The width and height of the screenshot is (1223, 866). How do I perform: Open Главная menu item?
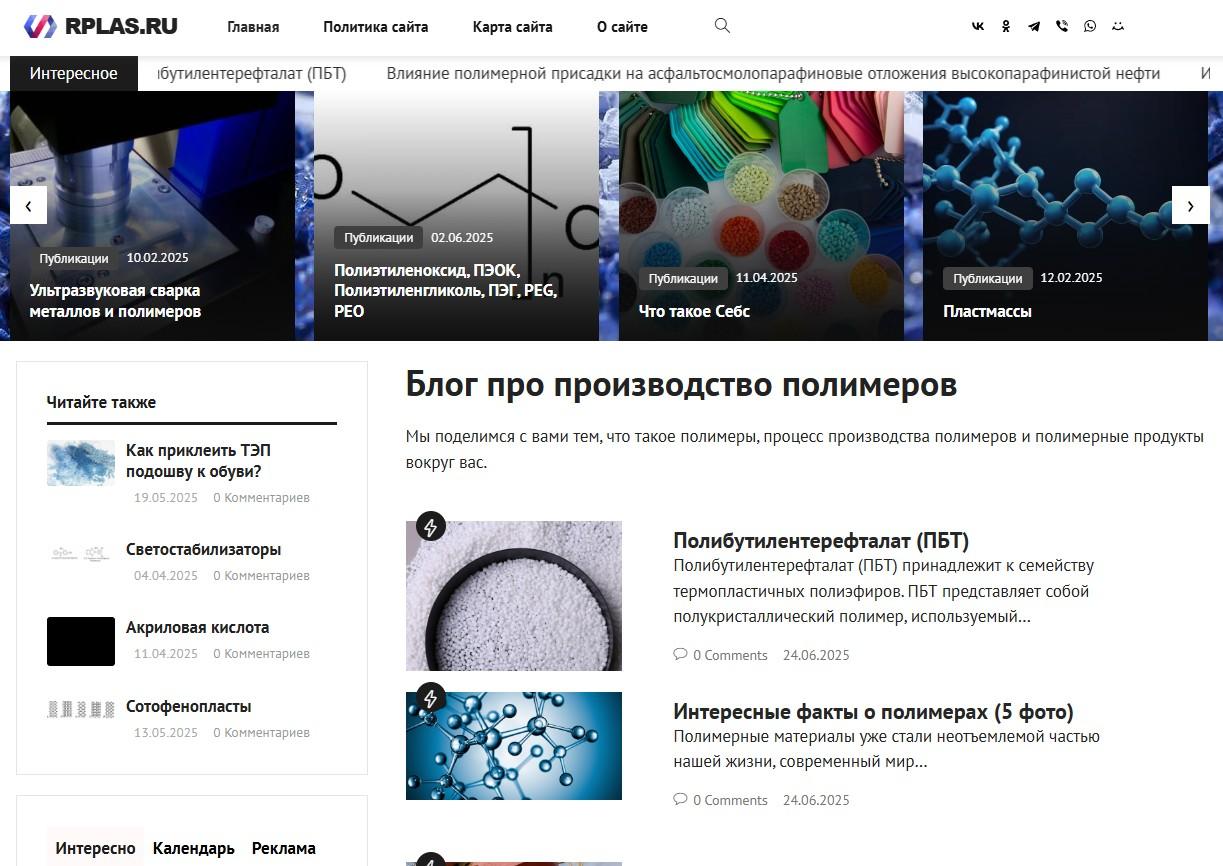(x=253, y=27)
